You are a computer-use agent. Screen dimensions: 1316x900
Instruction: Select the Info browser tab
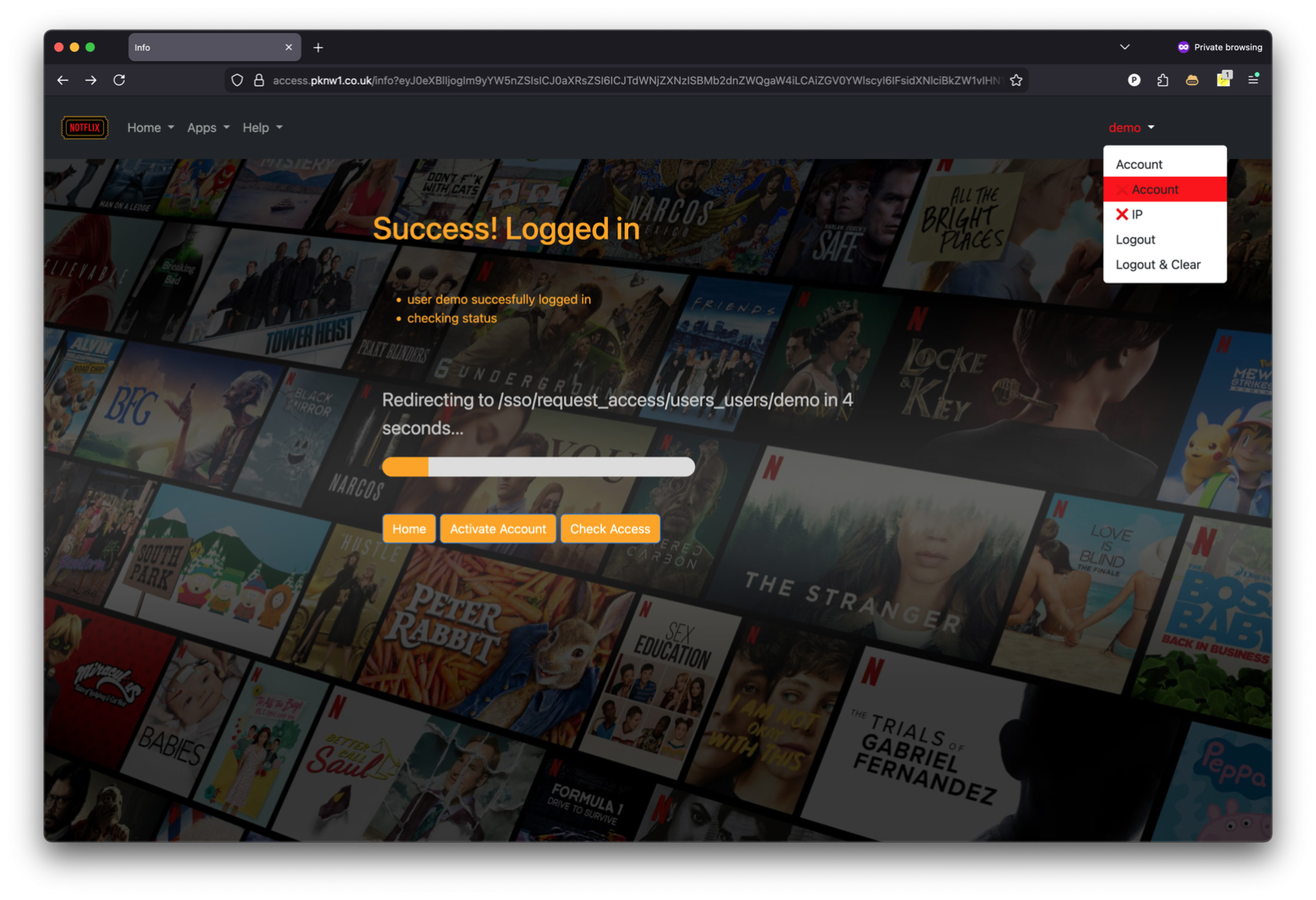point(214,47)
